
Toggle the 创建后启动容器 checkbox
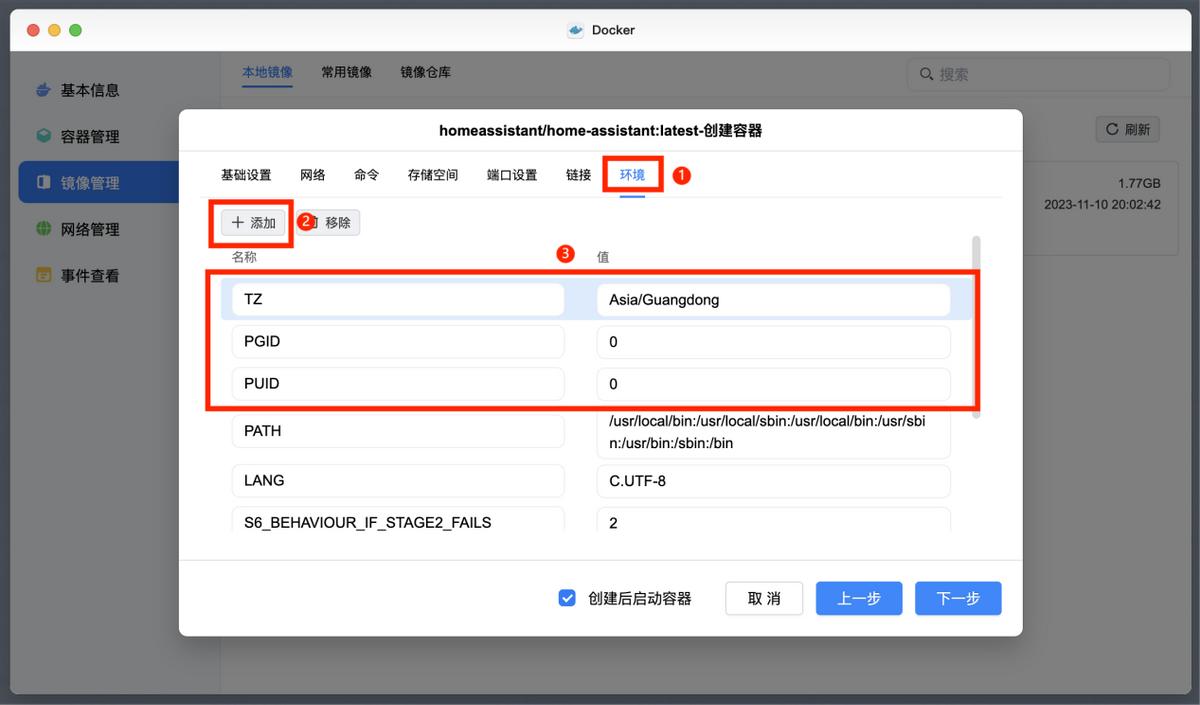pos(567,598)
